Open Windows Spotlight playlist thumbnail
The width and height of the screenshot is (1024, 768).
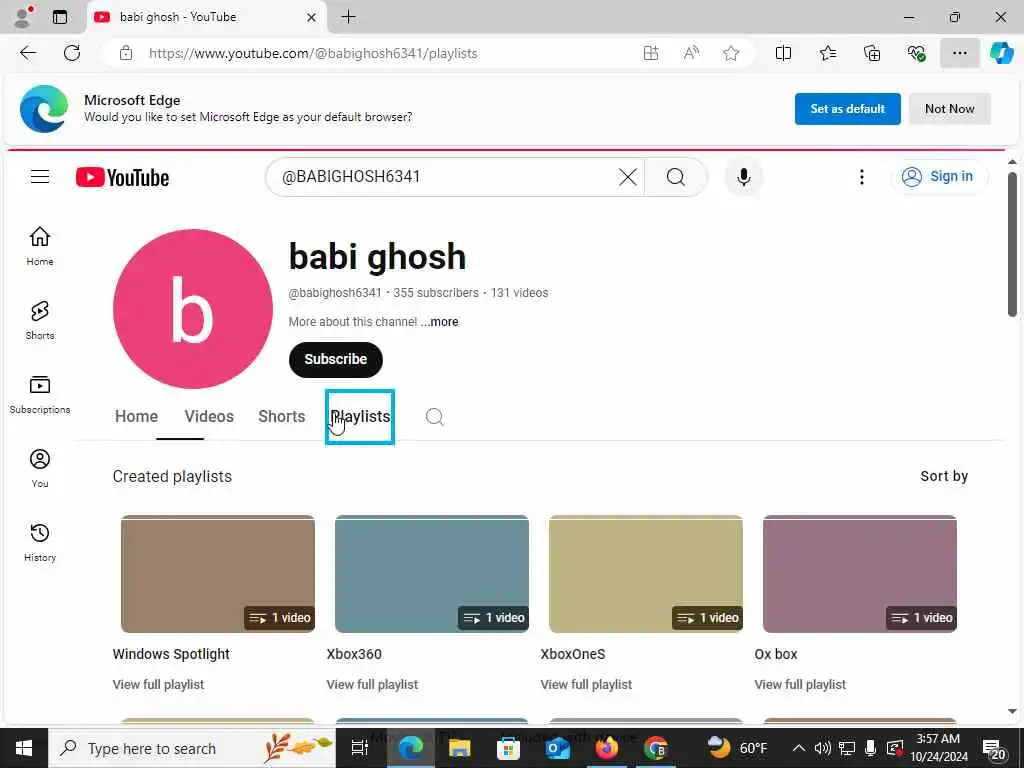217,573
